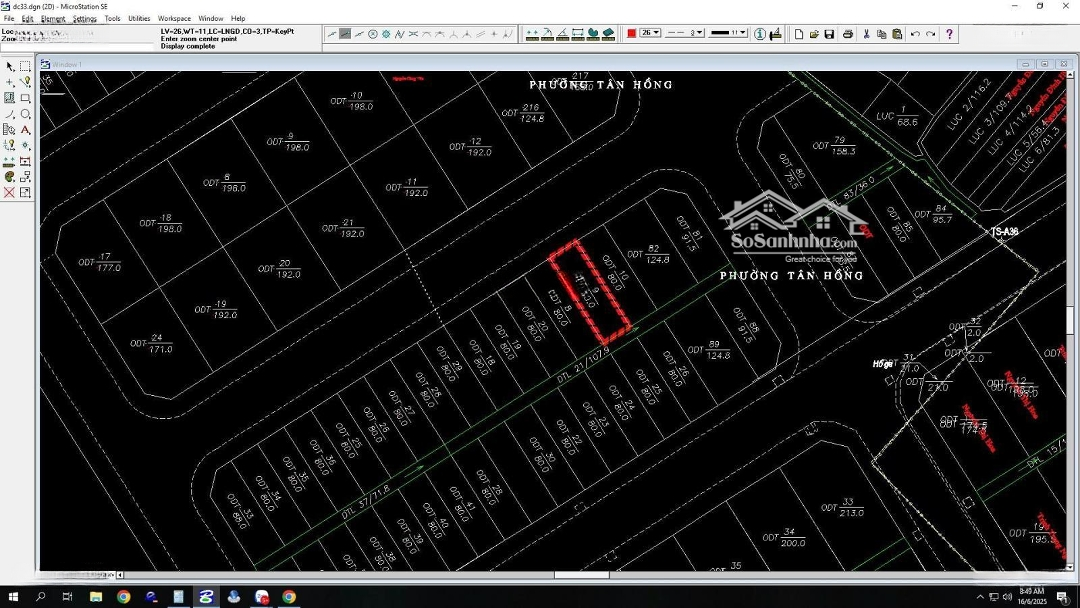The width and height of the screenshot is (1080, 608).
Task: Click the red active color swatch
Action: click(632, 33)
